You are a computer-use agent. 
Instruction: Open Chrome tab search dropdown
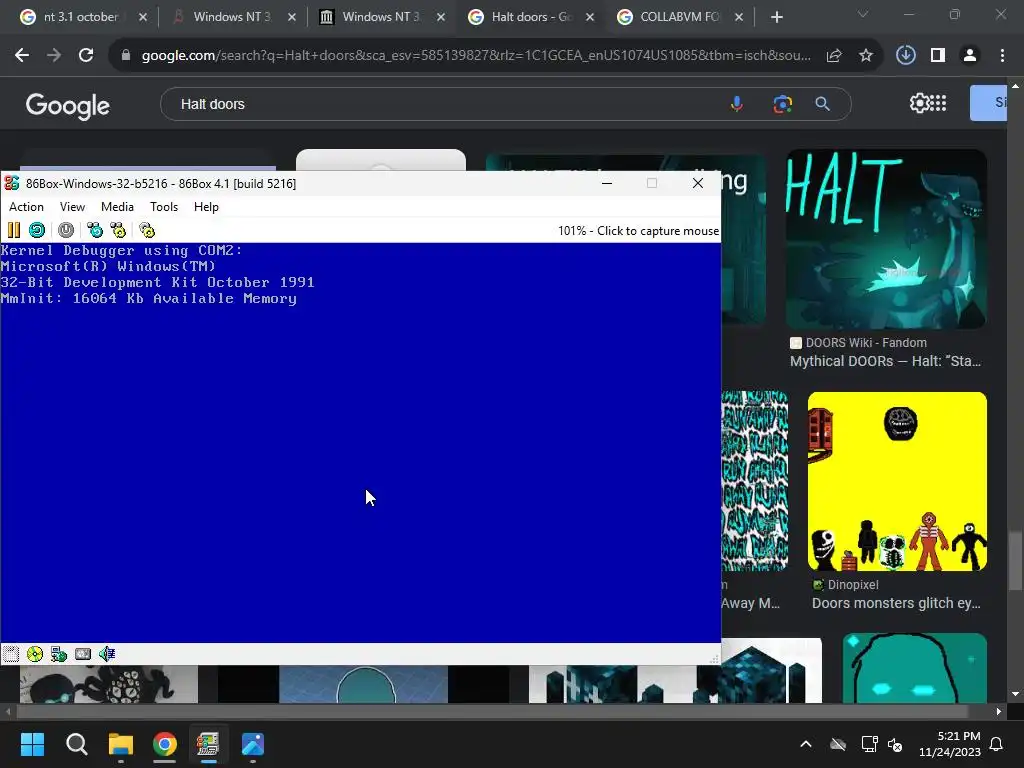tap(863, 14)
